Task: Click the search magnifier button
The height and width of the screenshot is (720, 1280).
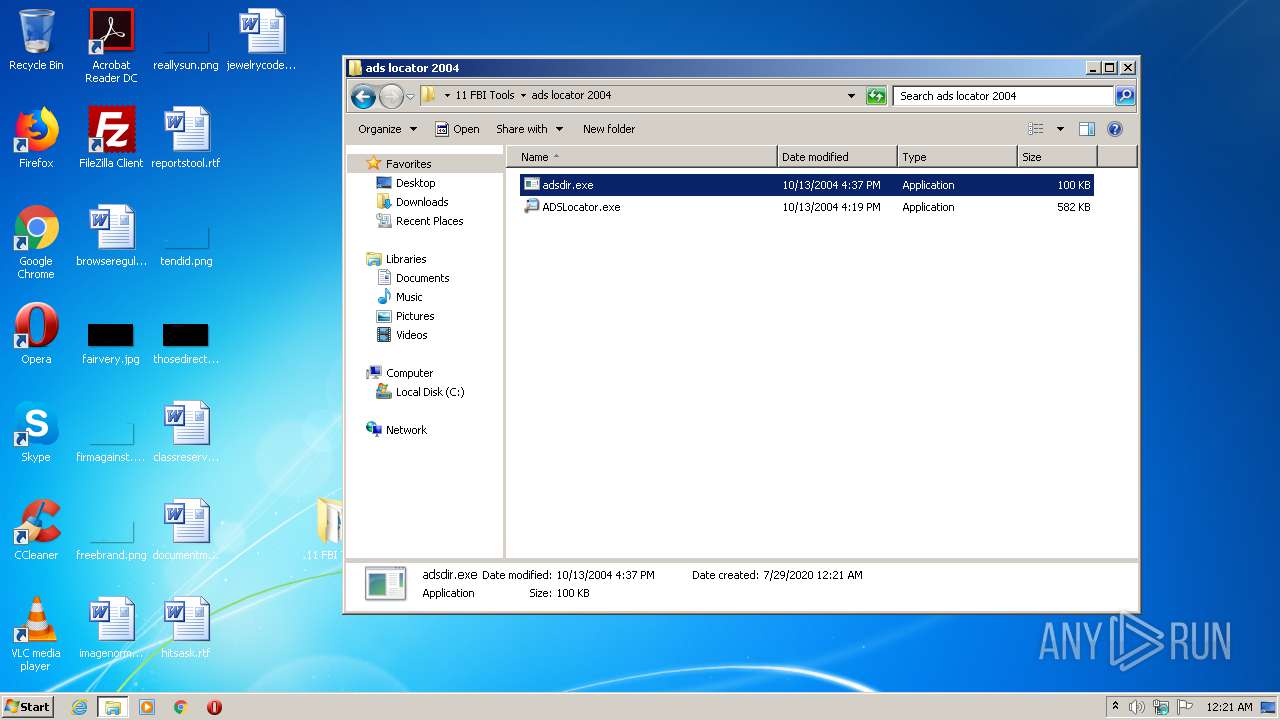Action: click(x=1125, y=96)
